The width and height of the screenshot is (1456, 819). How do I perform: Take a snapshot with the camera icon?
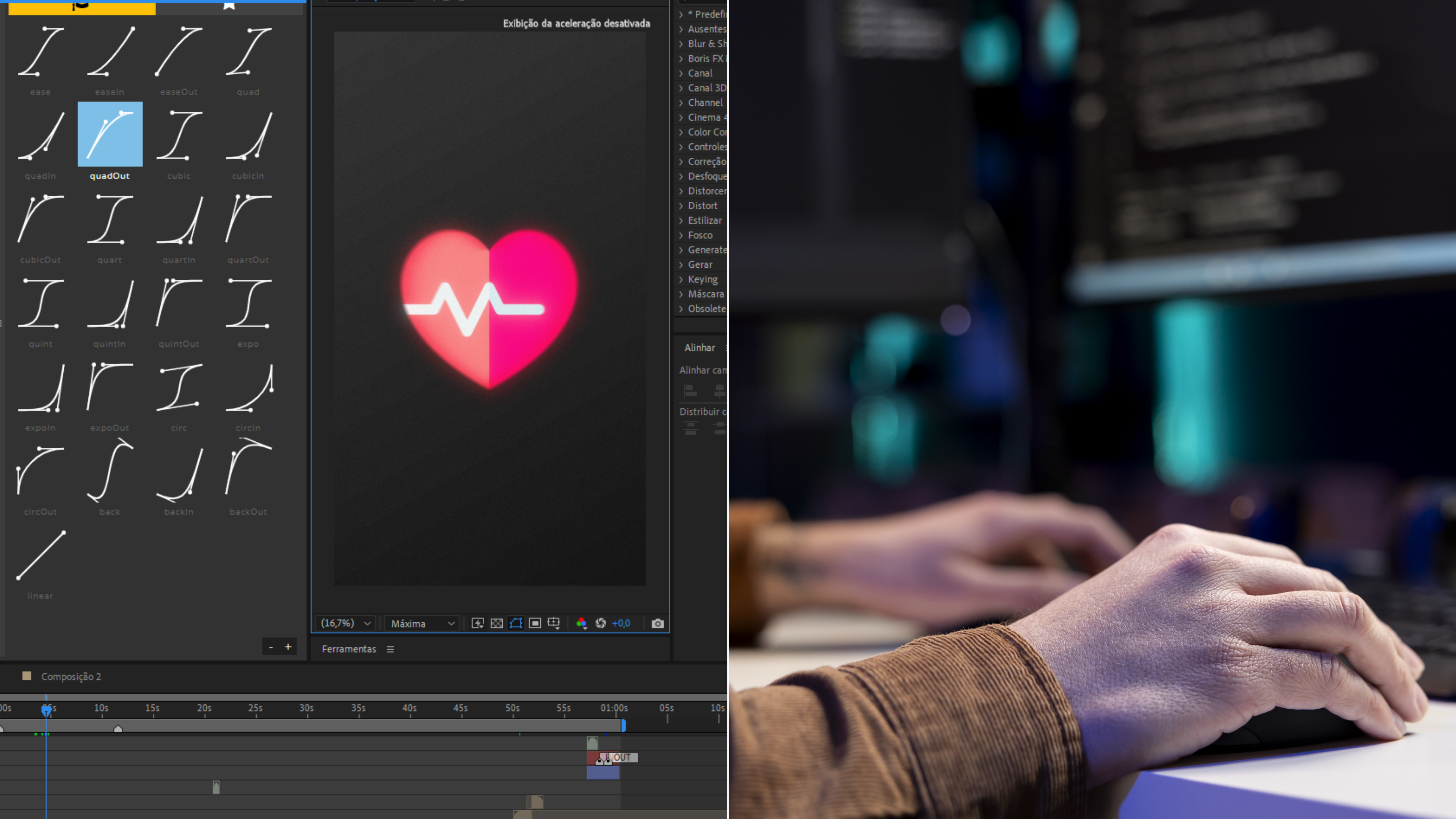click(x=657, y=623)
